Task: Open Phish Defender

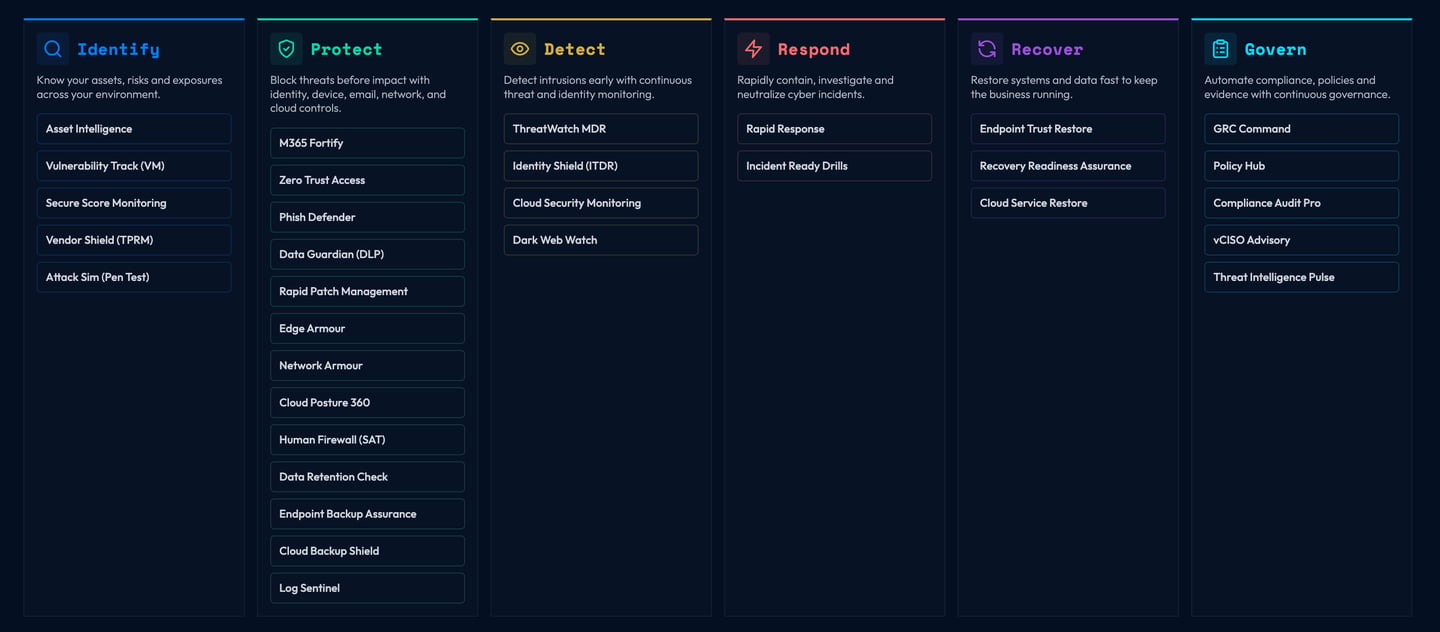Action: click(x=367, y=217)
